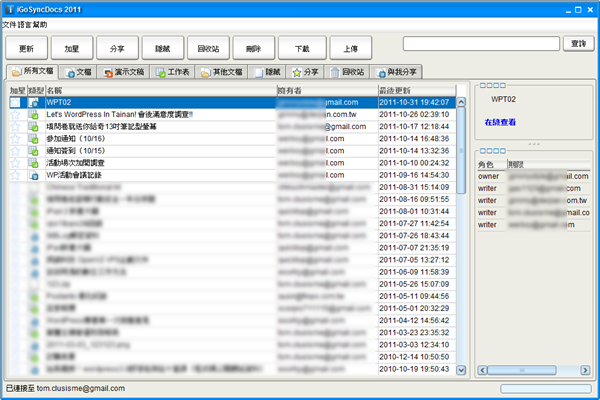Open the 文件 menu
Image resolution: width=600 pixels, height=400 pixels.
click(x=10, y=25)
